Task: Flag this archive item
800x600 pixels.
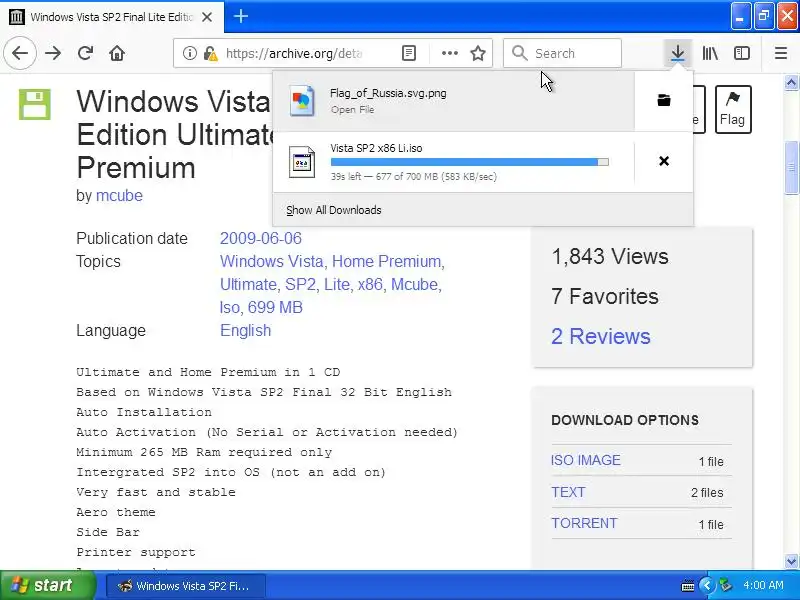Action: point(733,109)
